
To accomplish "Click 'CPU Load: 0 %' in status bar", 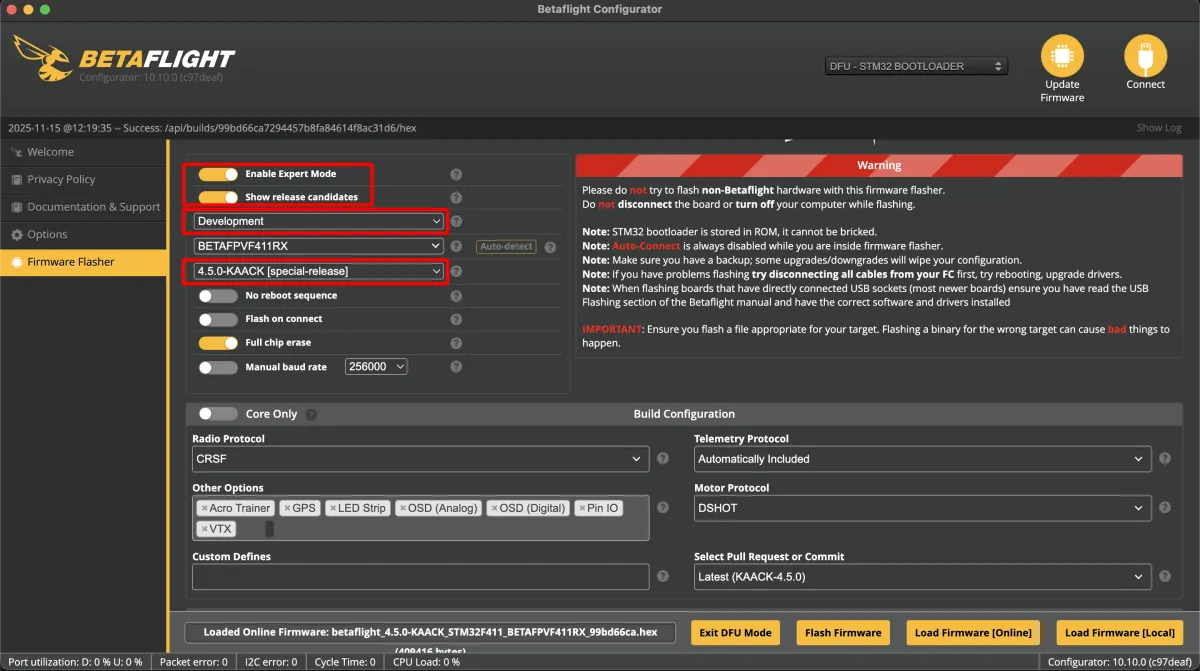I will point(426,662).
